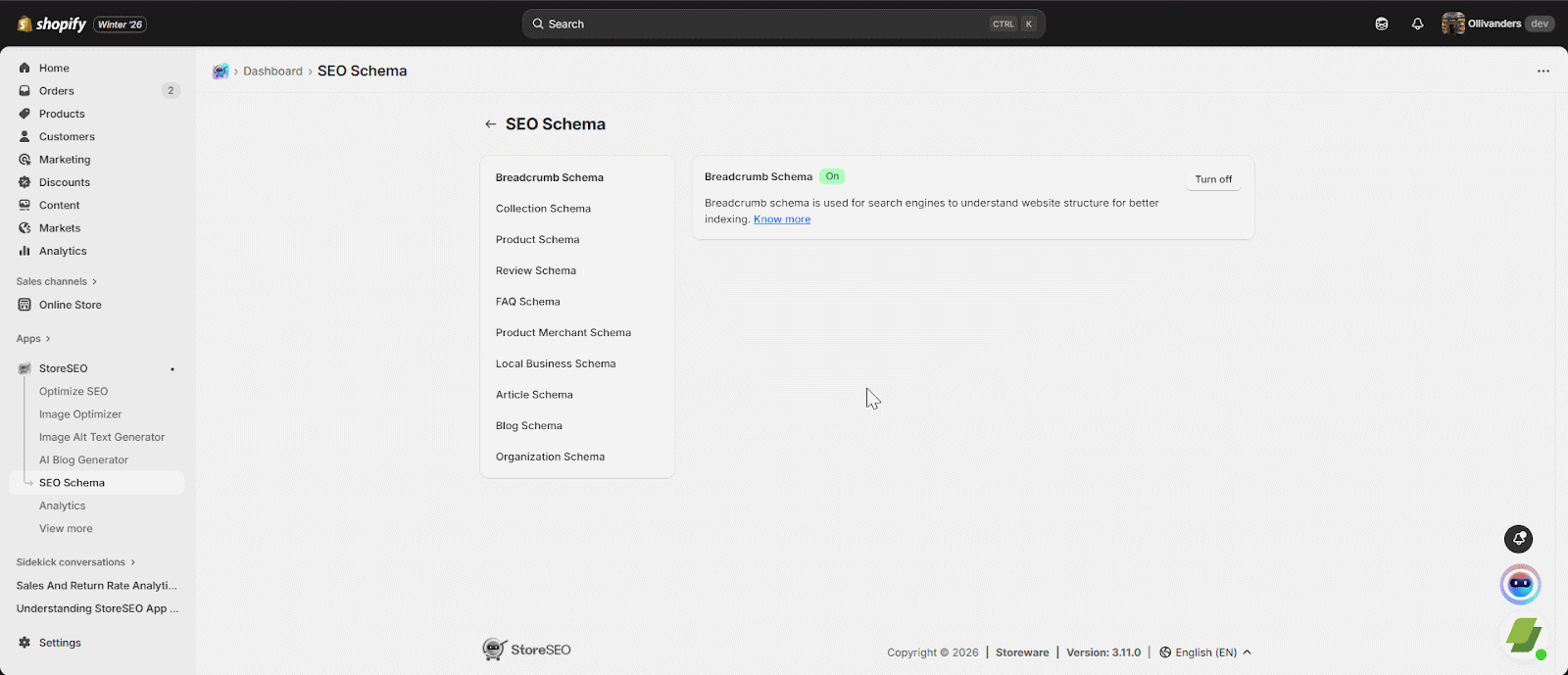The image size is (1568, 675).
Task: Turn off Breadcrumb Schema
Action: click(x=1213, y=179)
